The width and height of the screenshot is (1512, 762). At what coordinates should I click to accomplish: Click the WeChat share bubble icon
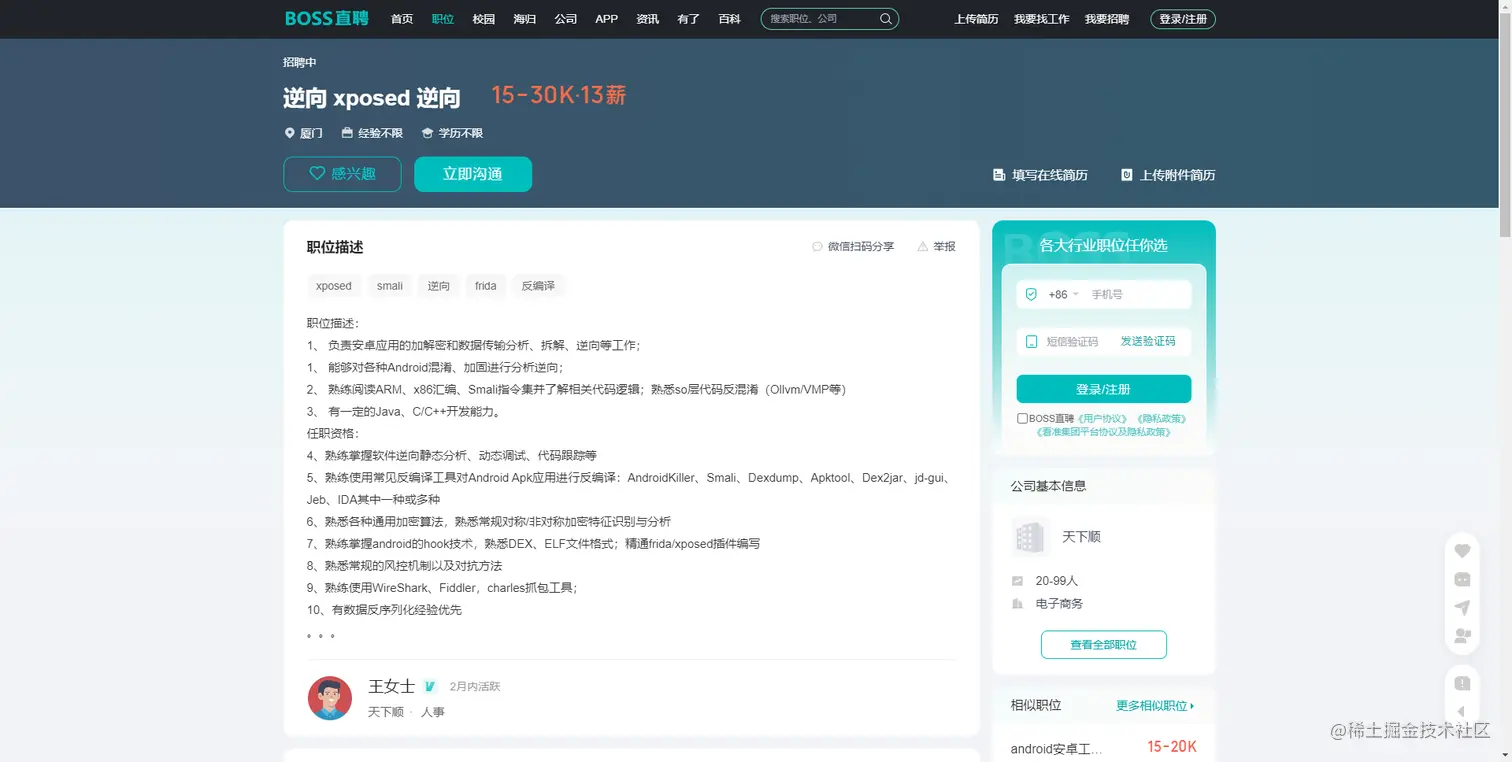[817, 246]
